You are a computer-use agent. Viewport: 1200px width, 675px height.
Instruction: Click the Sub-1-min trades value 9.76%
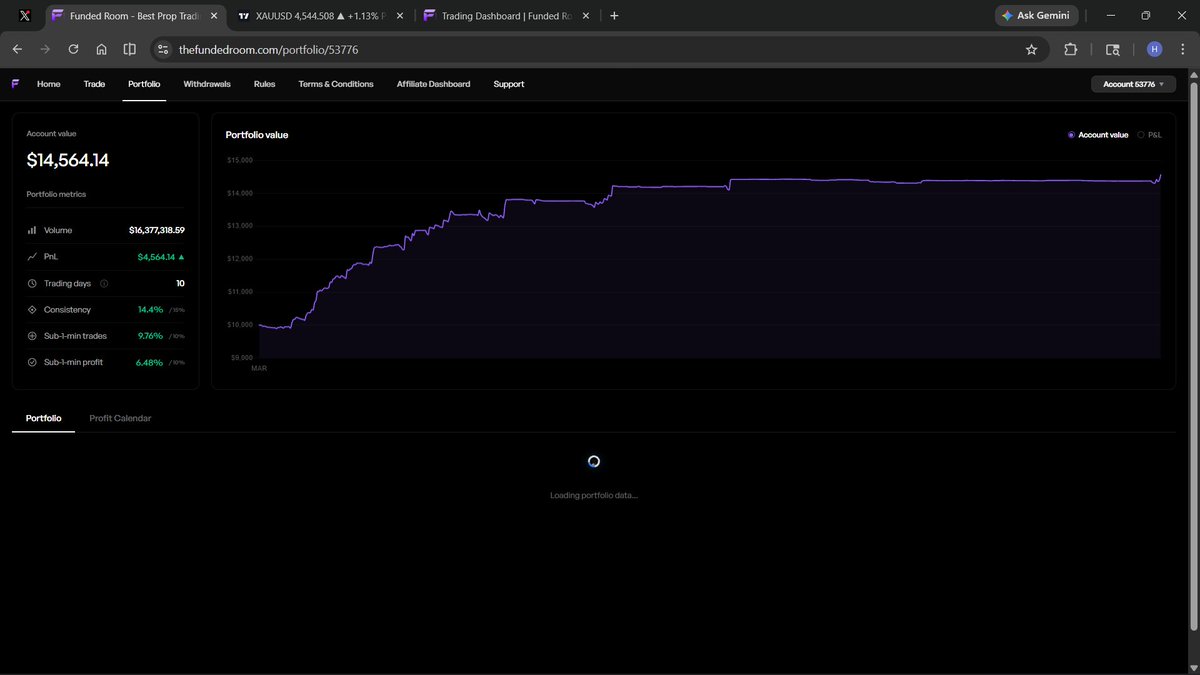point(150,336)
